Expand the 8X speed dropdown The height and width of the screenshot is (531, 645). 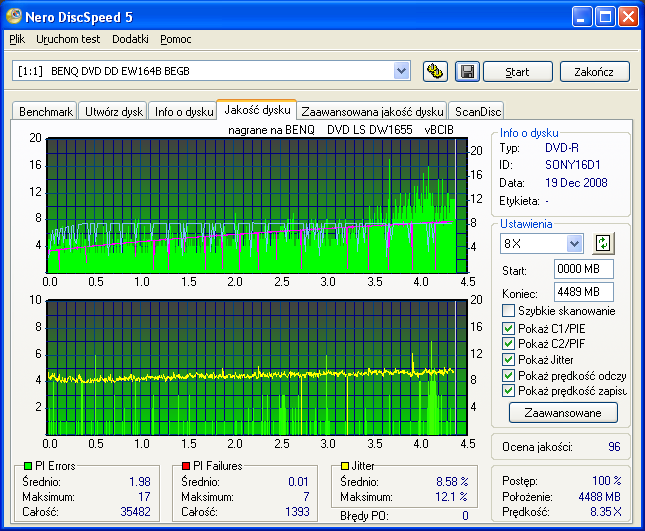click(574, 243)
